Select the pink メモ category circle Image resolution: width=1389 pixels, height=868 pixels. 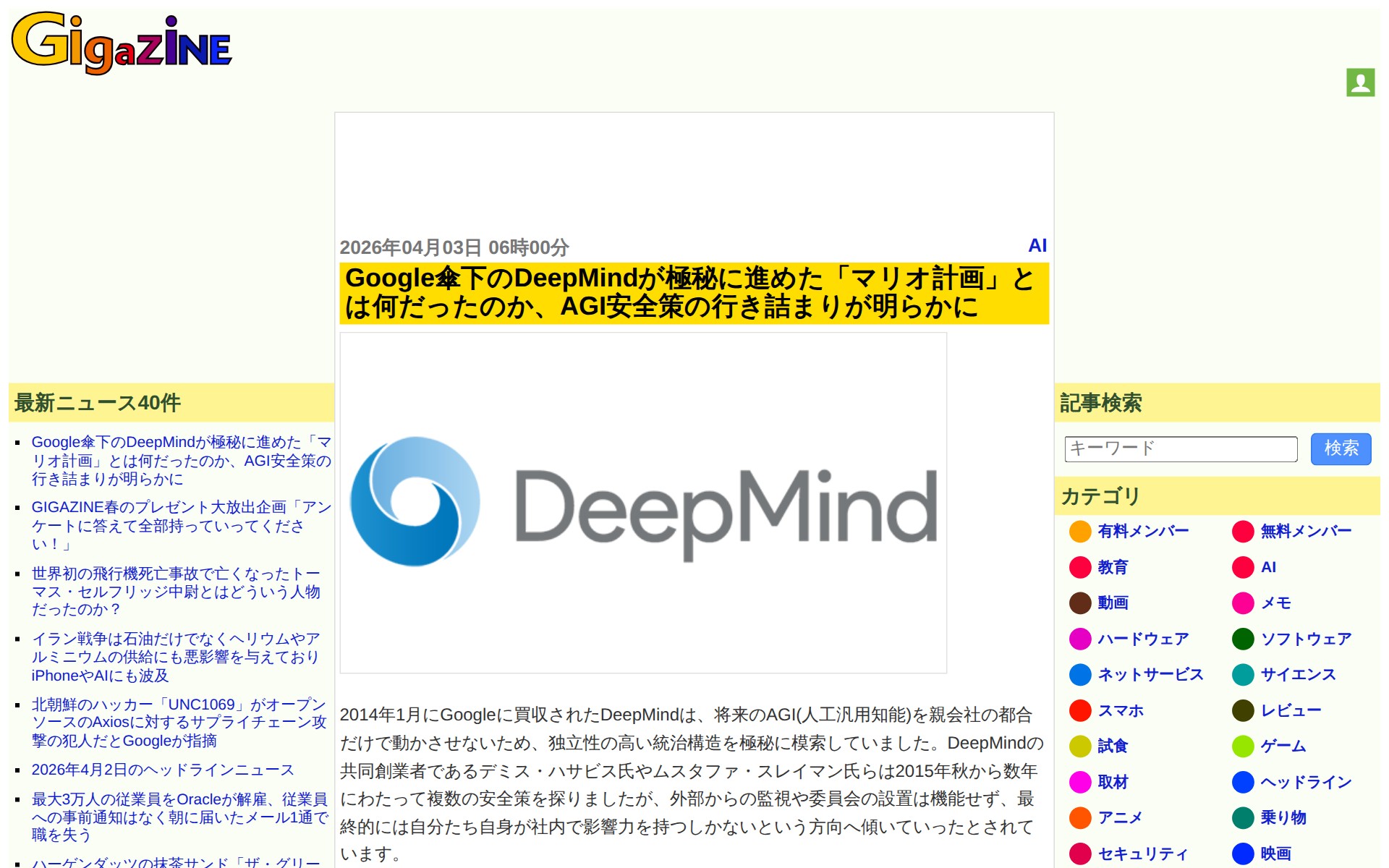point(1243,603)
